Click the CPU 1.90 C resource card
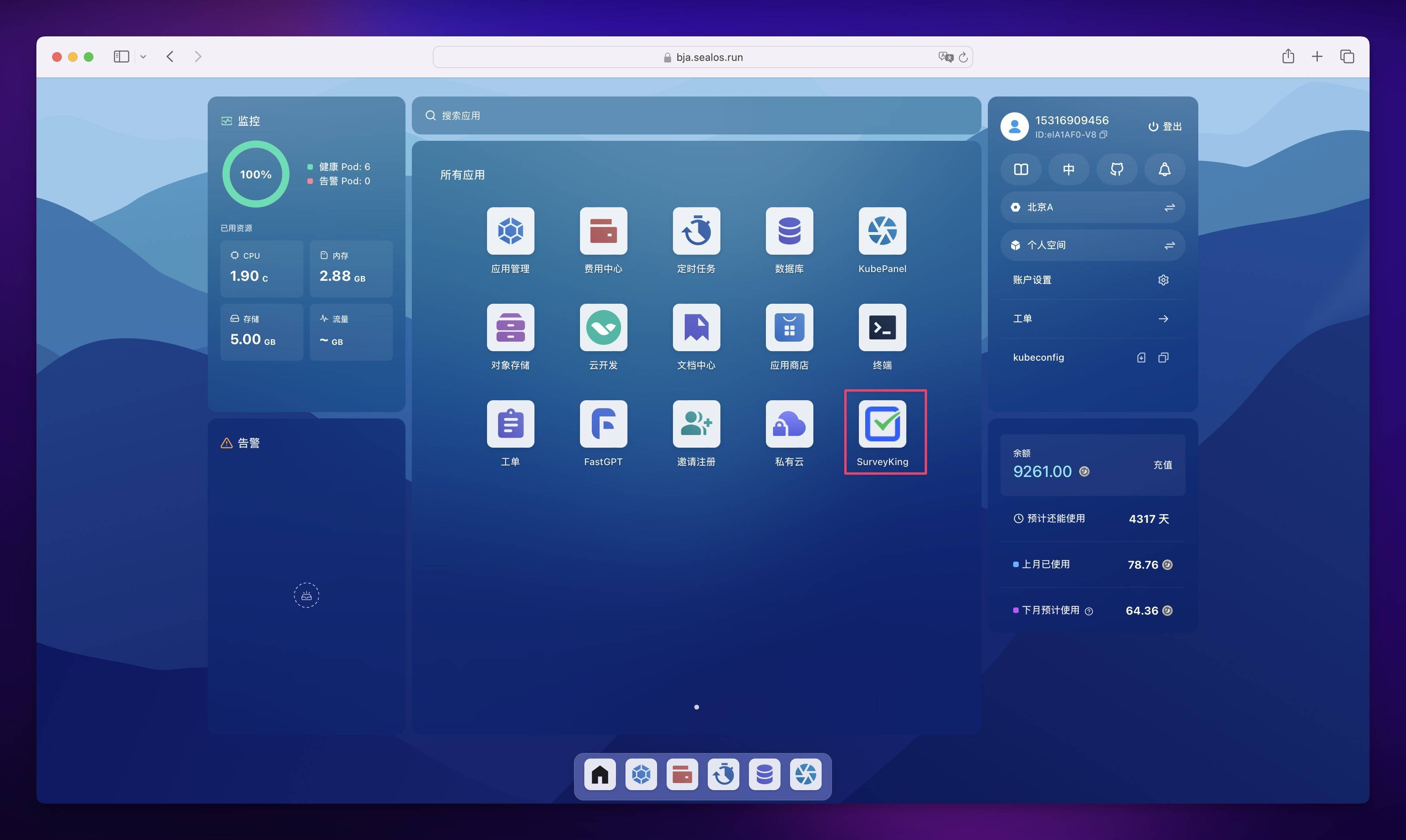The width and height of the screenshot is (1406, 840). (261, 268)
